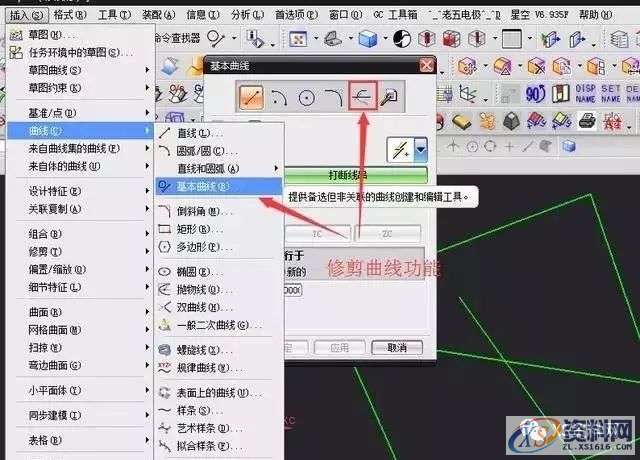Toggle the arc center snap option
The height and width of the screenshot is (460, 640).
click(x=472, y=146)
